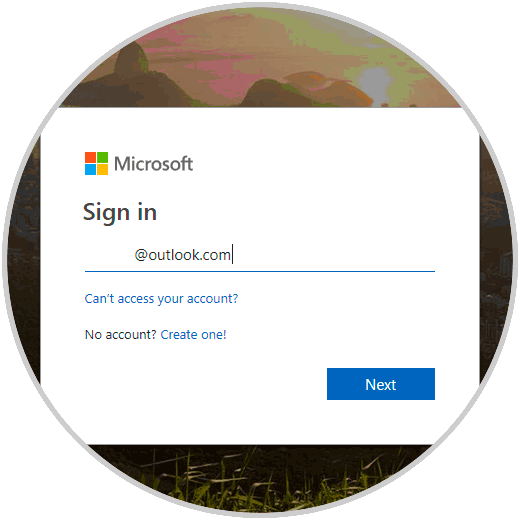This screenshot has width=520, height=520.
Task: Click the dark background left of the card
Action: click(x=23, y=267)
